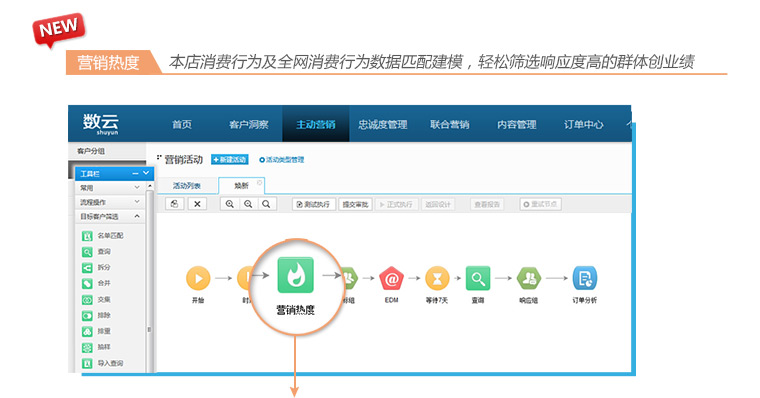The image size is (760, 398).
Task: Select the 查询 tool in toolbox
Action: pyautogui.click(x=96, y=252)
